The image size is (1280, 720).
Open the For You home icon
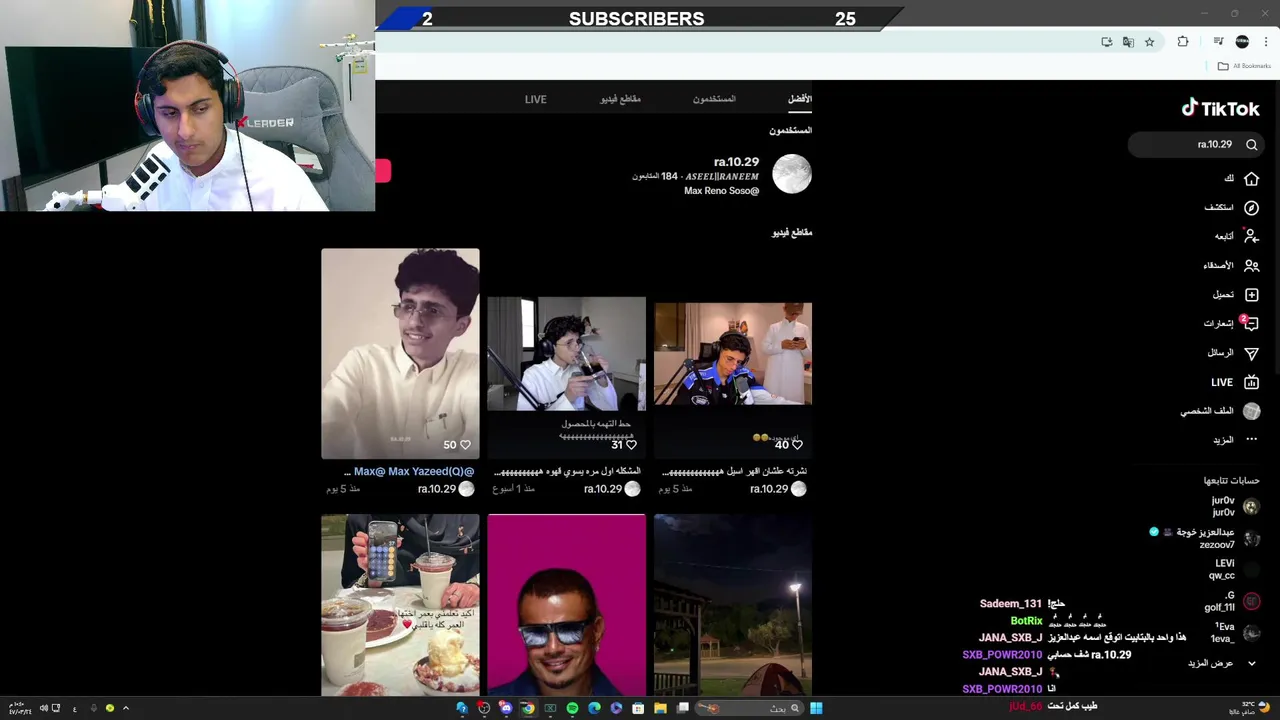point(1251,178)
